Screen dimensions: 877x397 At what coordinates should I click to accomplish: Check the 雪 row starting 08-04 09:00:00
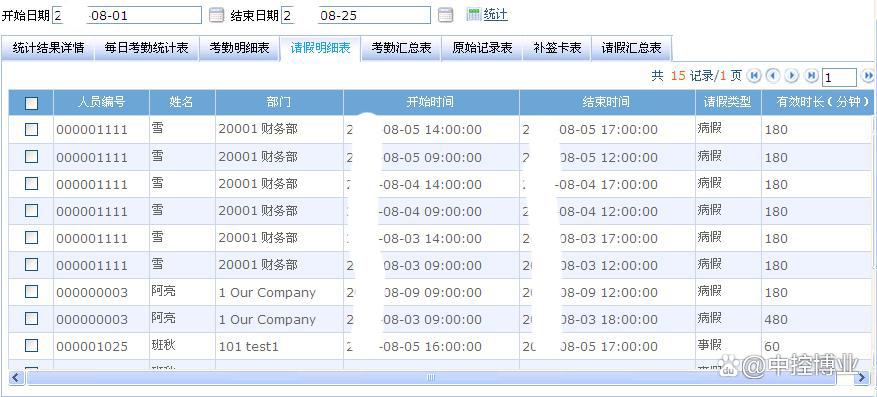(31, 211)
